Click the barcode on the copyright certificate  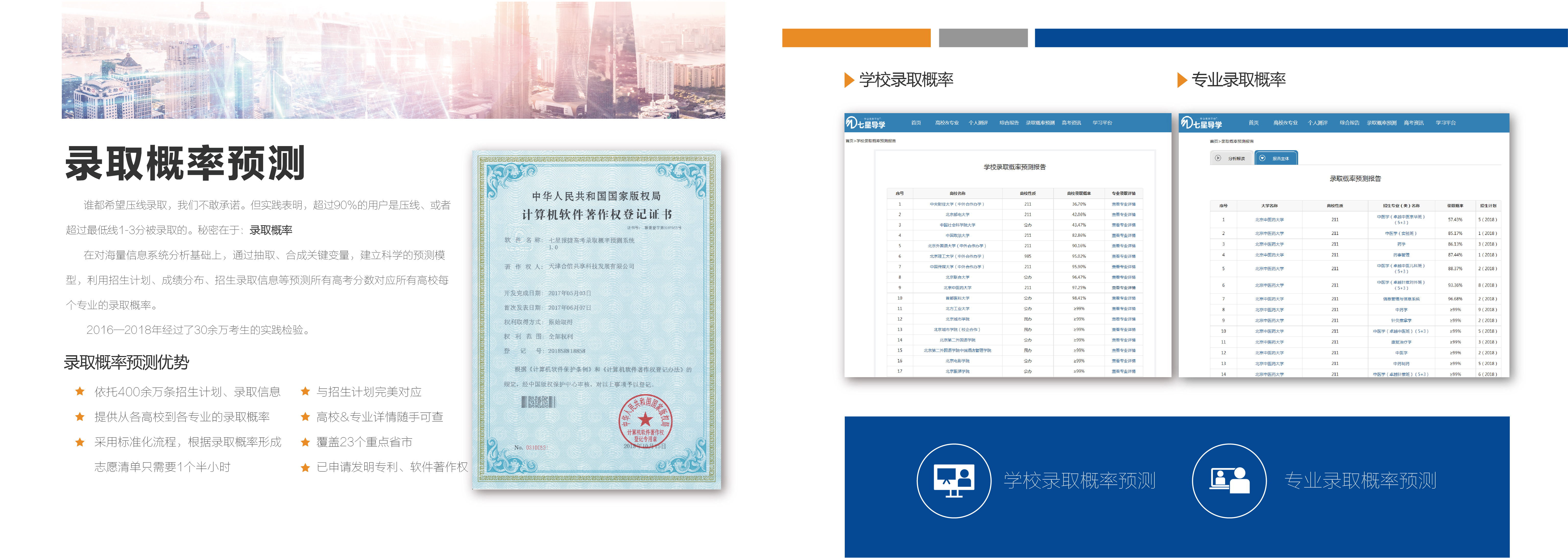pyautogui.click(x=538, y=401)
